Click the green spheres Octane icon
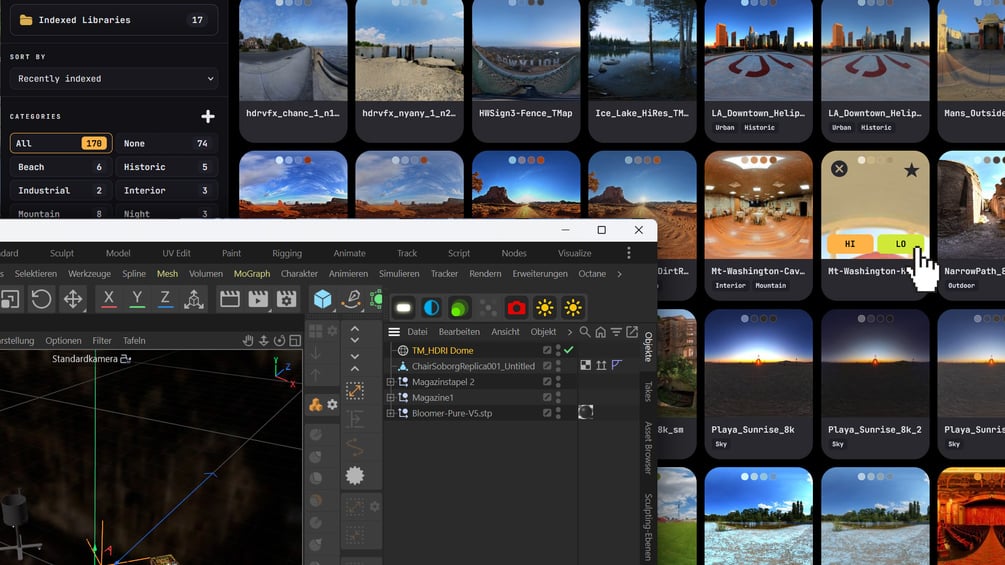 [x=459, y=308]
